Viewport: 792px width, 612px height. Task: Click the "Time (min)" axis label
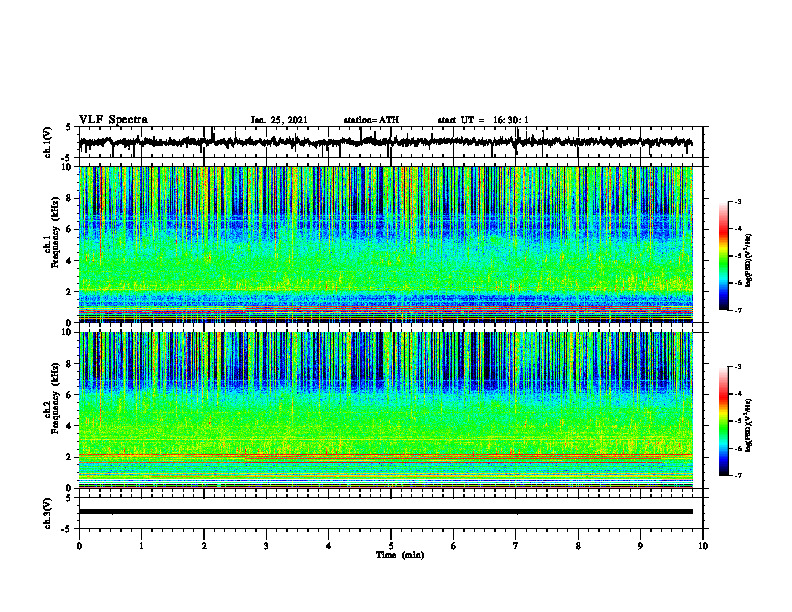click(400, 555)
